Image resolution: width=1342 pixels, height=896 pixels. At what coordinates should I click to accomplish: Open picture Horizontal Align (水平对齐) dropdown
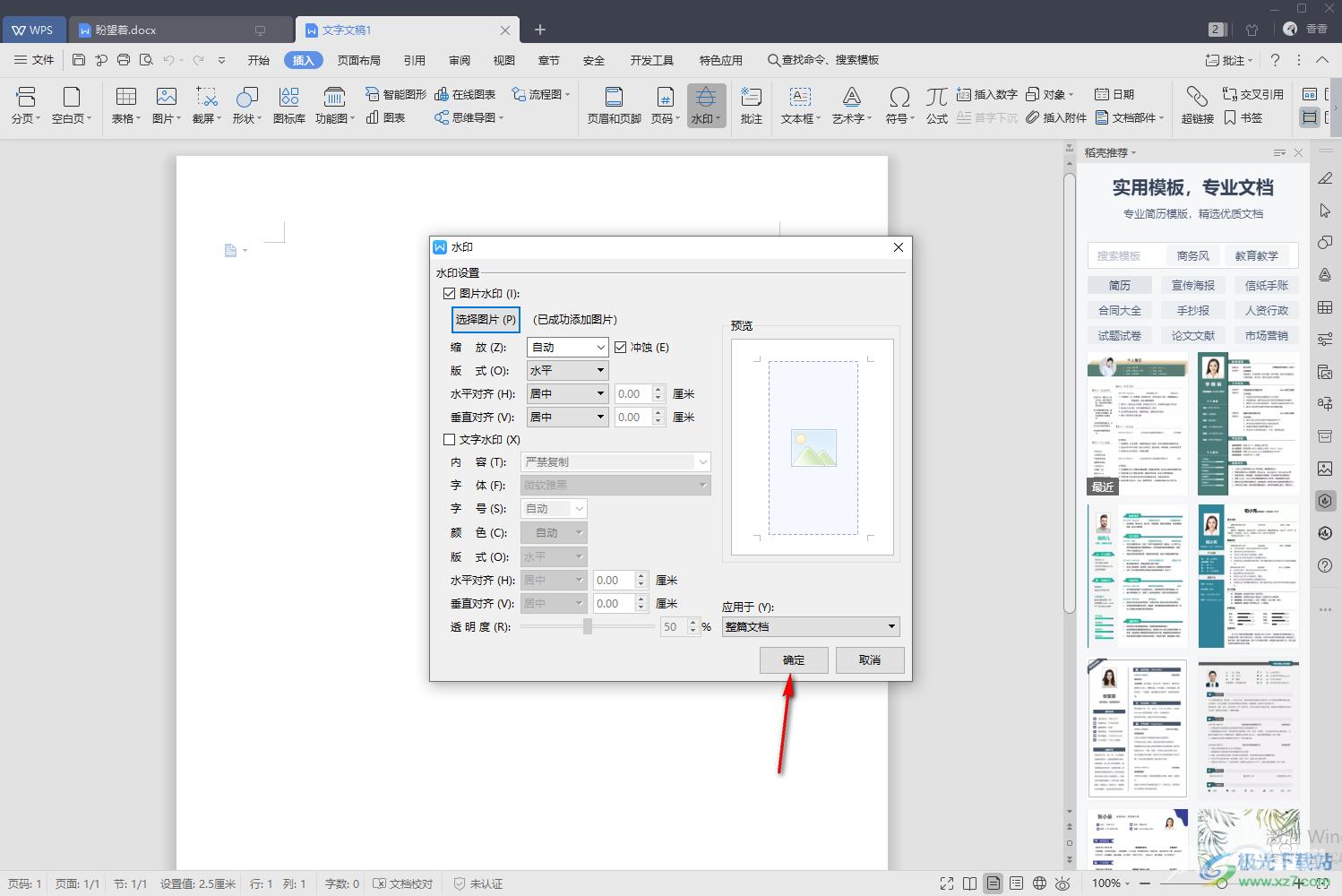coord(568,393)
